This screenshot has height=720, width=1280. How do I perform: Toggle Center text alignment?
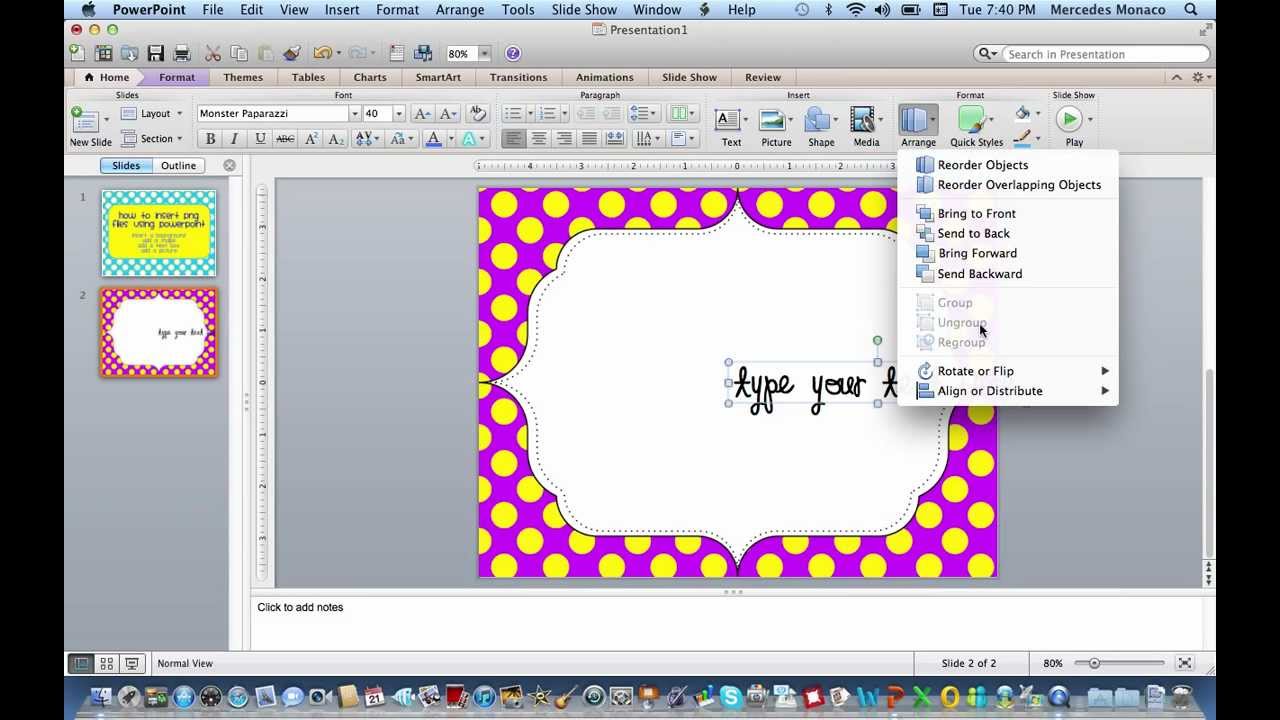point(539,139)
